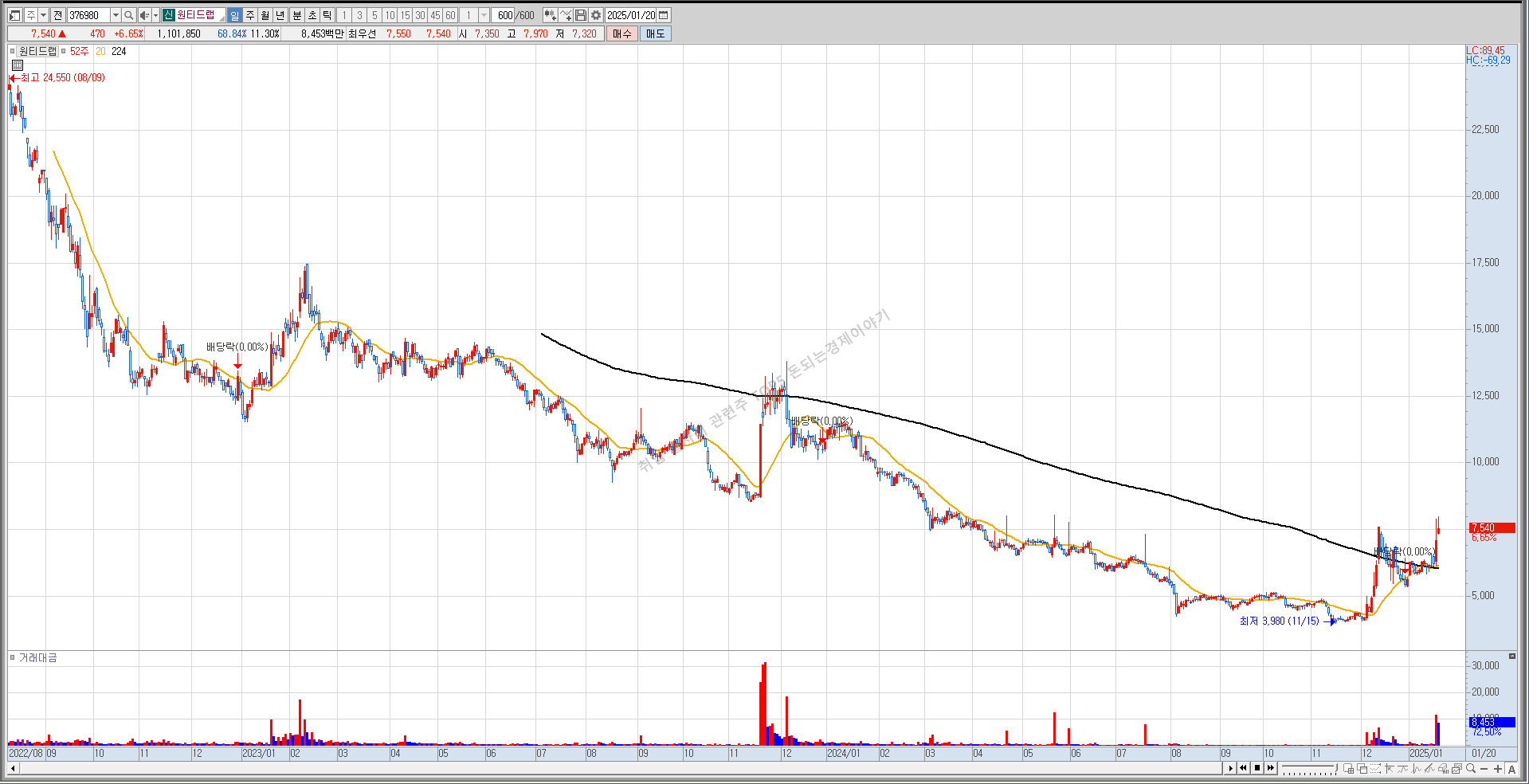Fast forward chart replay

pos(1271,768)
